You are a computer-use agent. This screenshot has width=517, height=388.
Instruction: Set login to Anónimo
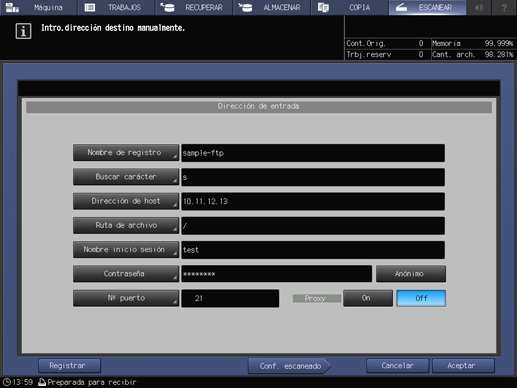pyautogui.click(x=411, y=274)
